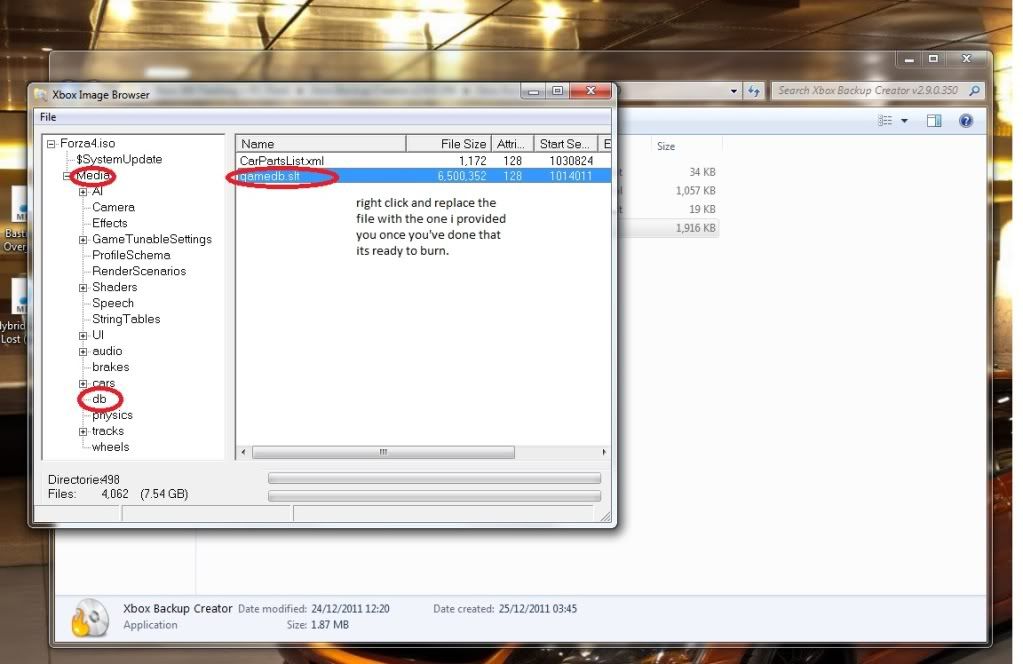Image resolution: width=1023 pixels, height=664 pixels.
Task: Click the Xbox Image Browser title bar icon
Action: point(41,95)
